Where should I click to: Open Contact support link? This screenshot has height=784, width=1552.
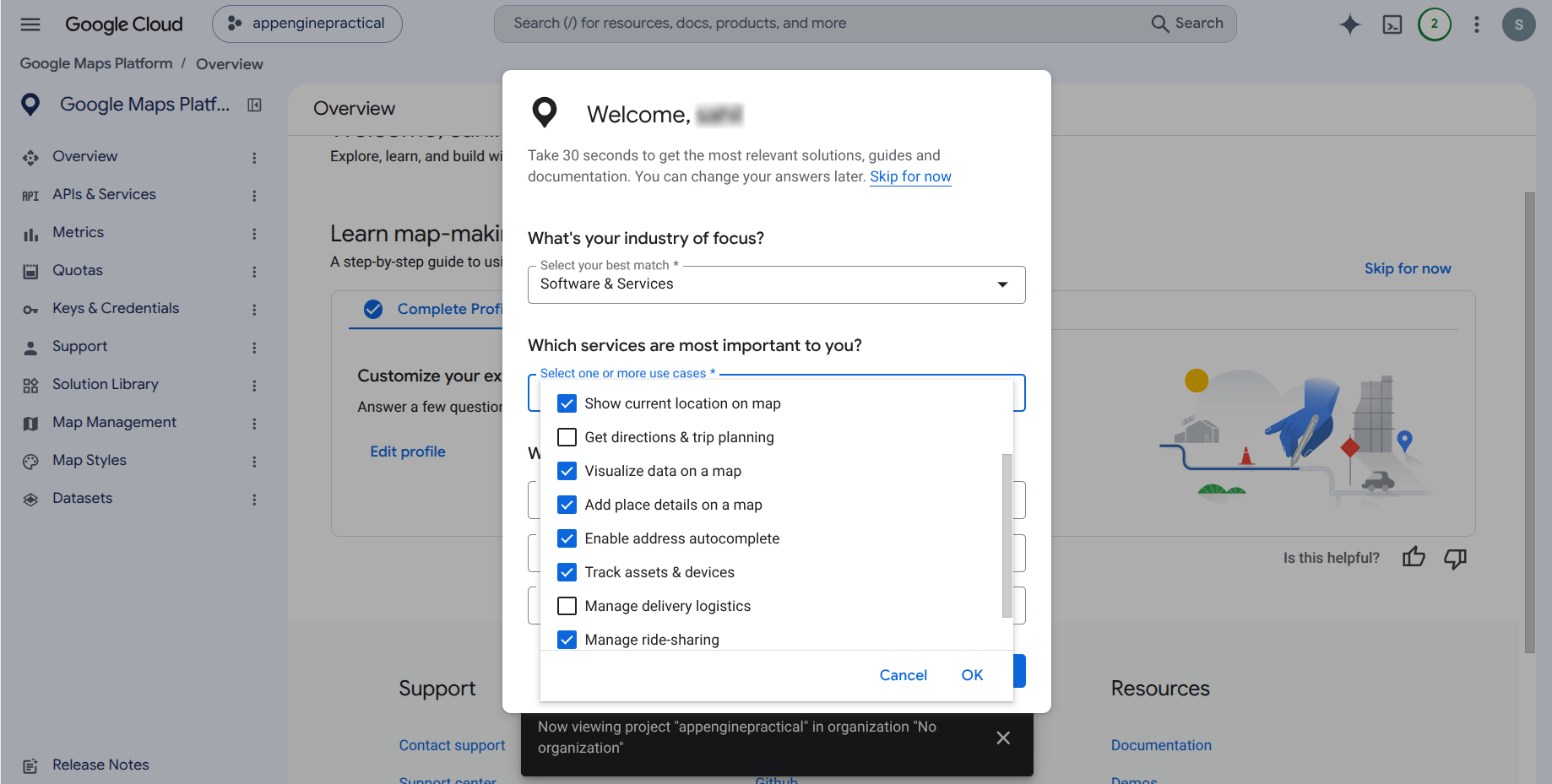pos(452,745)
